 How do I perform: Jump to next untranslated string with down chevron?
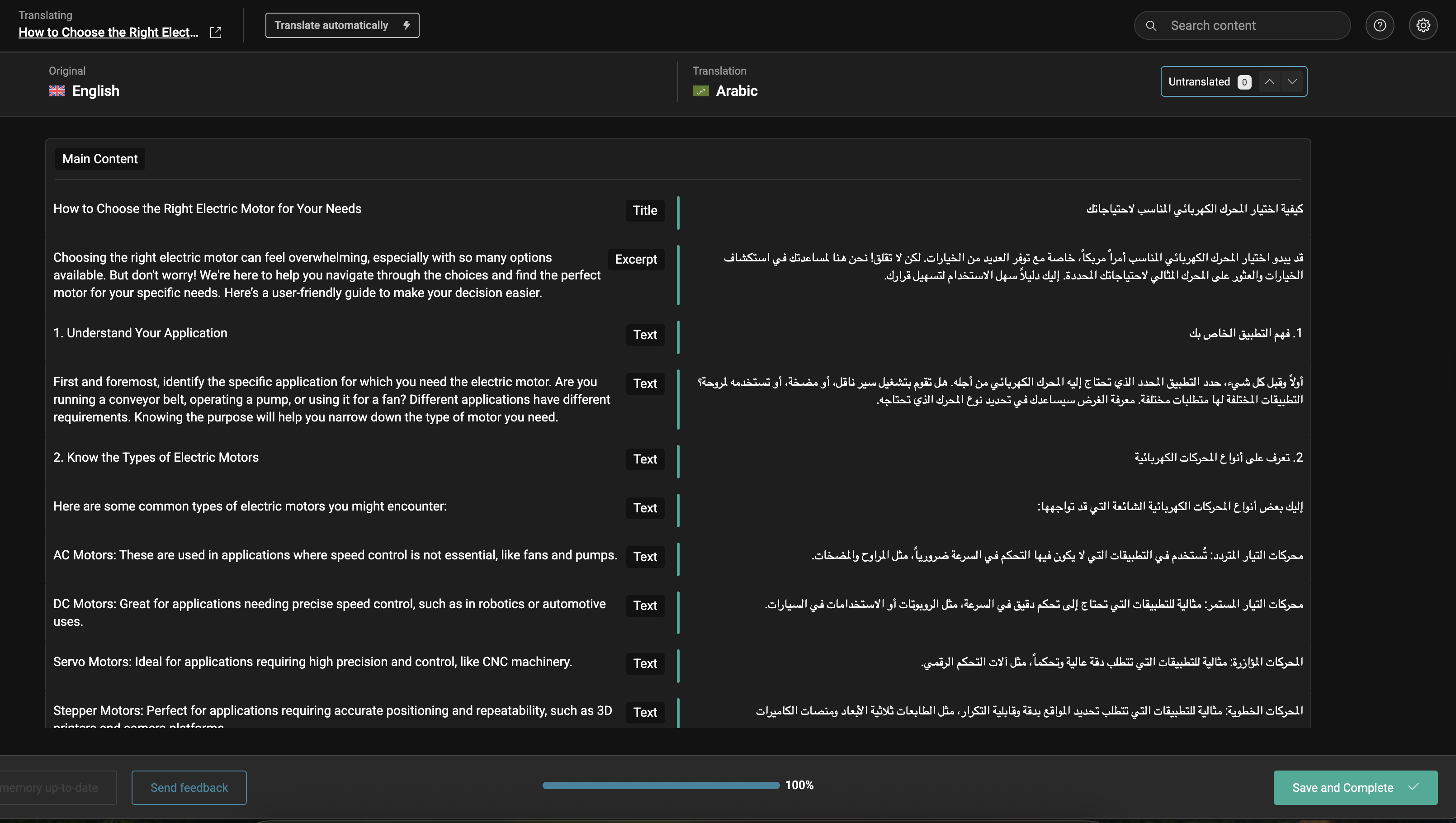pyautogui.click(x=1292, y=81)
